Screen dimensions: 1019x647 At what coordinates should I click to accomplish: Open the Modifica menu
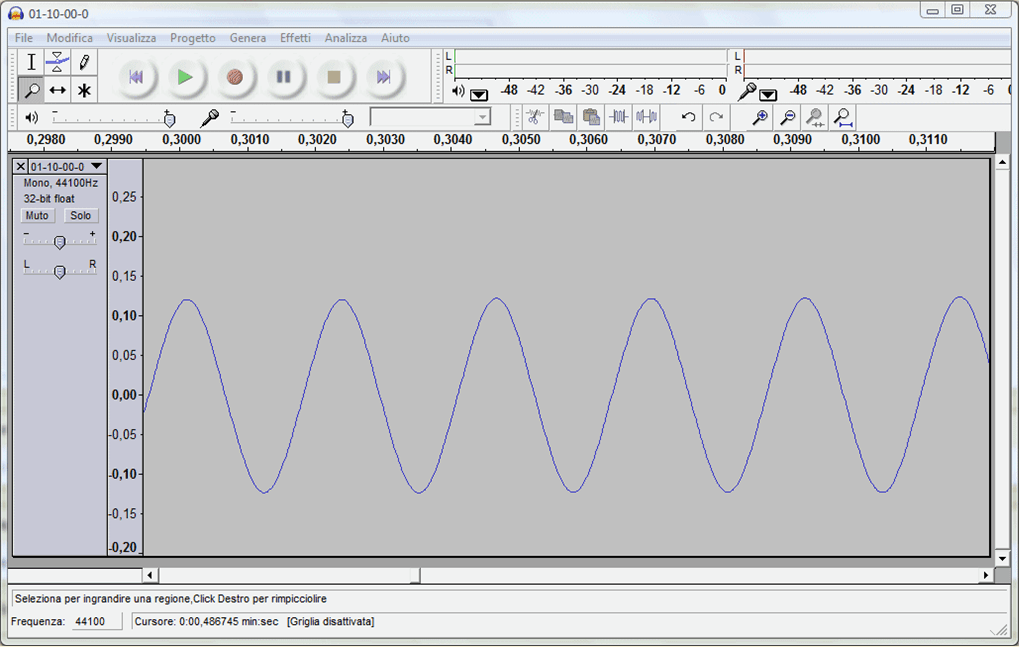pyautogui.click(x=70, y=38)
